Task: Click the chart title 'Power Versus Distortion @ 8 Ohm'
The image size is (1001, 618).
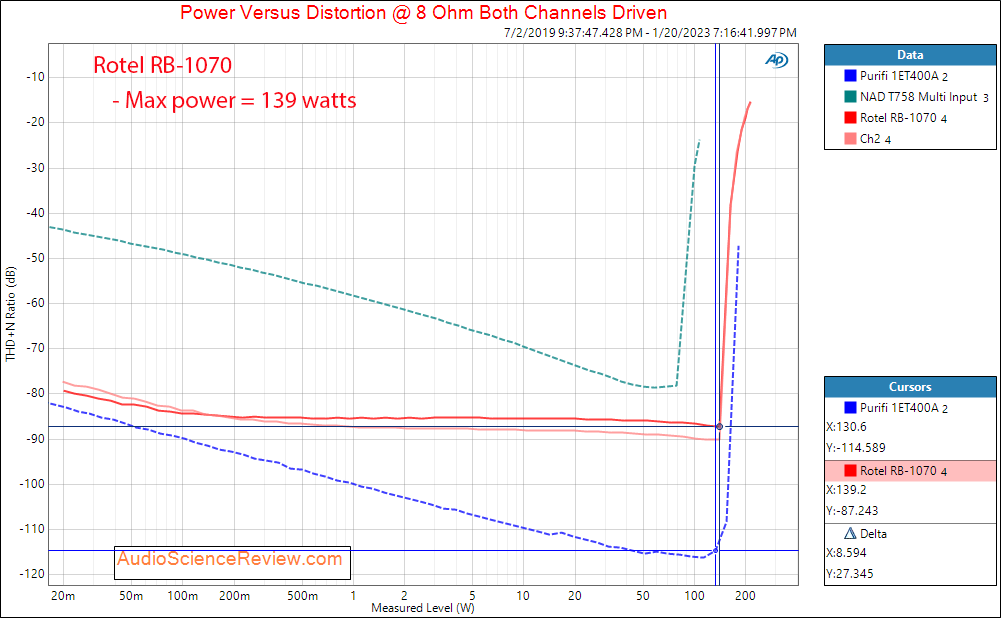Action: 424,13
